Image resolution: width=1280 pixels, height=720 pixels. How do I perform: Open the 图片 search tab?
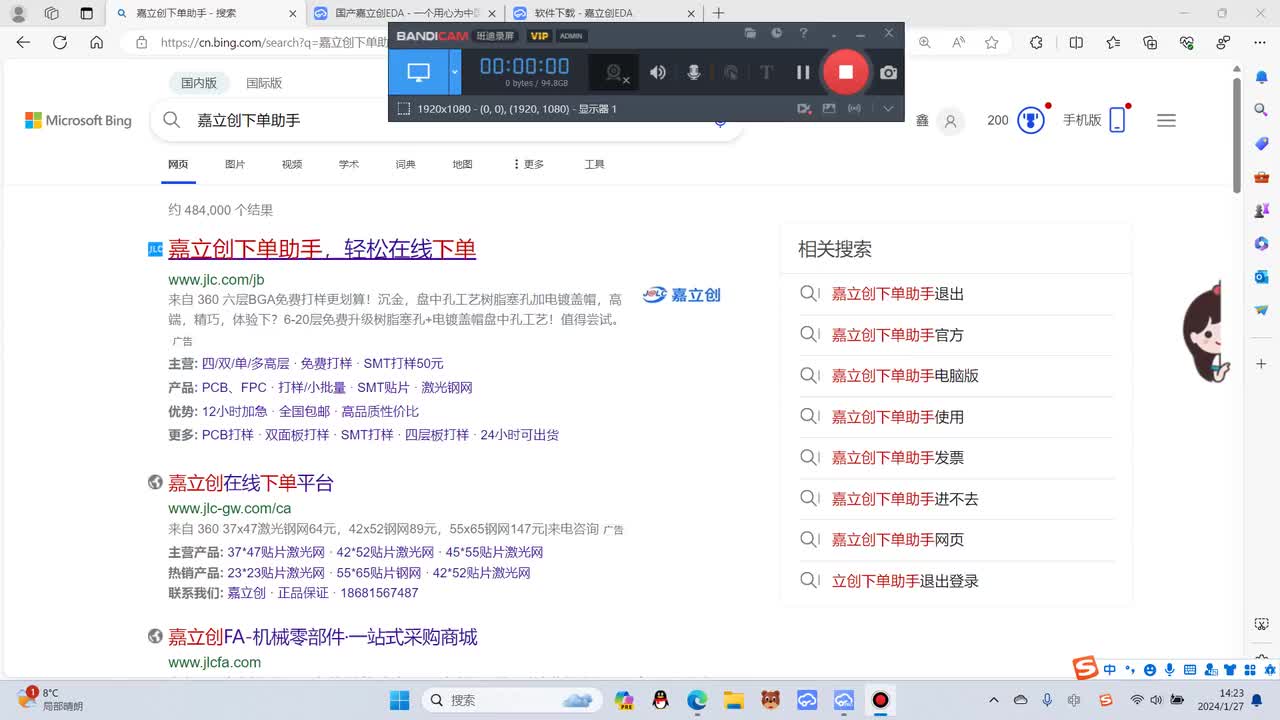pyautogui.click(x=235, y=164)
